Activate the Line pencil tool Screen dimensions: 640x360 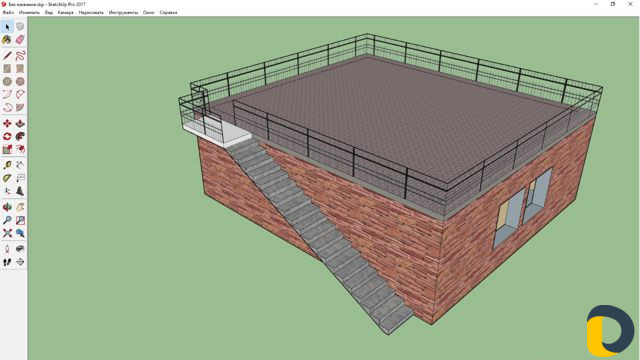[x=7, y=56]
